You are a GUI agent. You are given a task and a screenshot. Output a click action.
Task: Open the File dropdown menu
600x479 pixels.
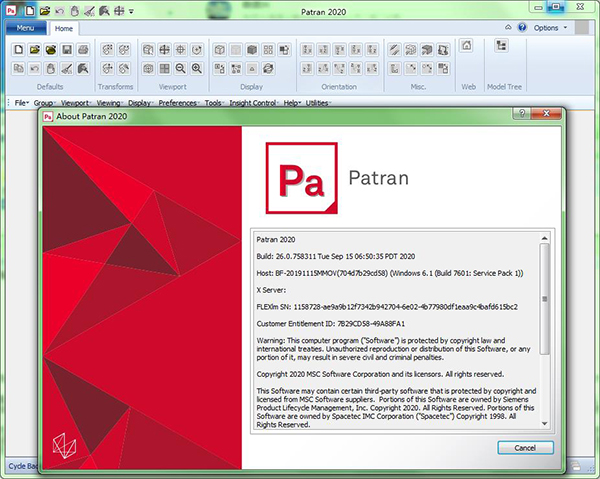(x=21, y=103)
